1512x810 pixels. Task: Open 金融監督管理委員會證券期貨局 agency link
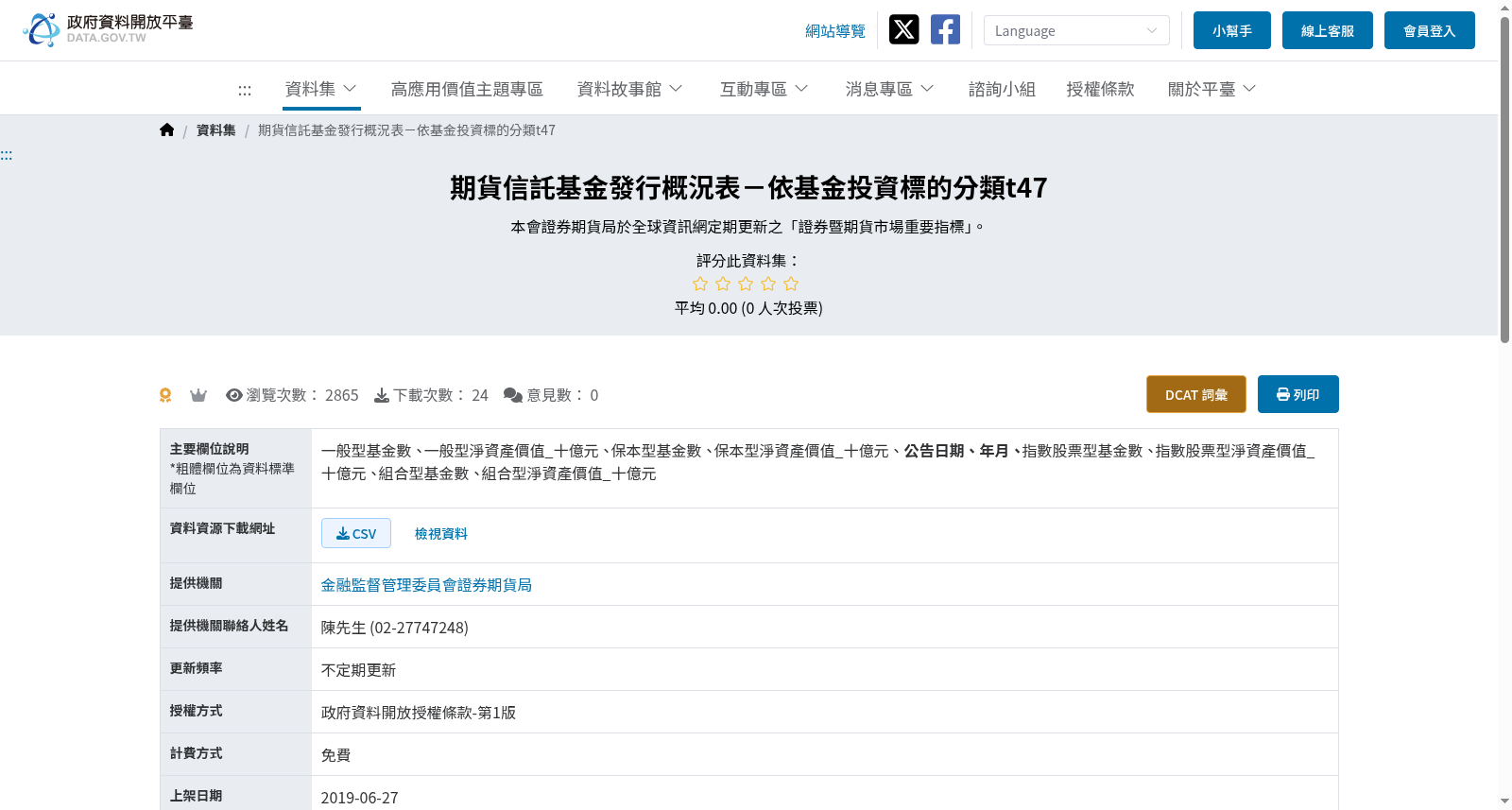(426, 585)
